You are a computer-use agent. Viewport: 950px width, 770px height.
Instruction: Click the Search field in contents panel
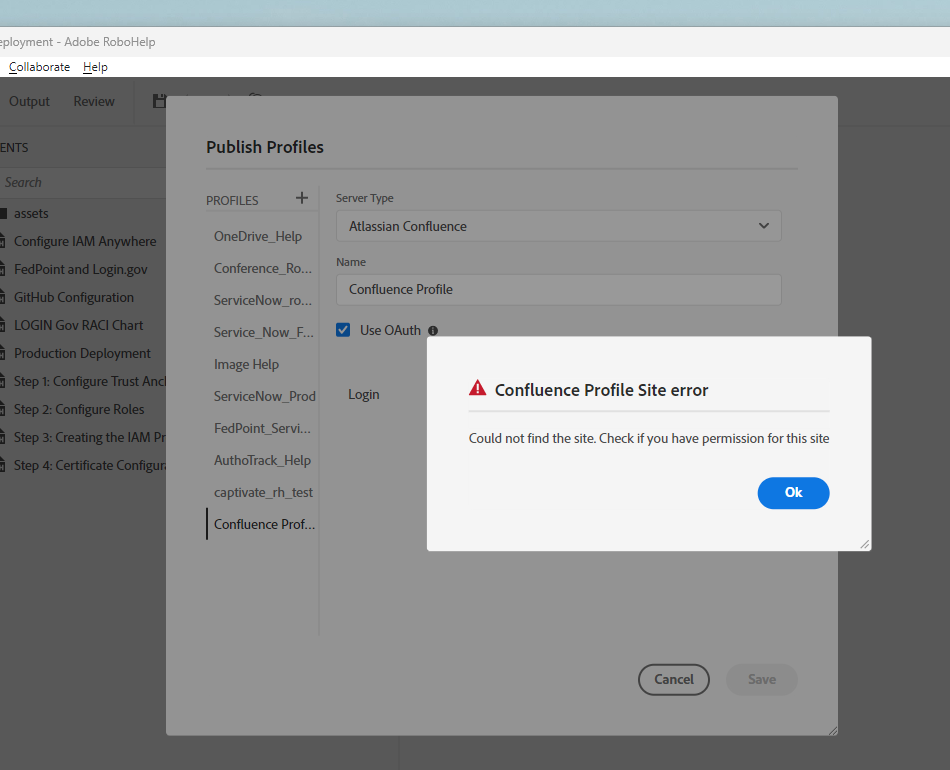click(82, 182)
